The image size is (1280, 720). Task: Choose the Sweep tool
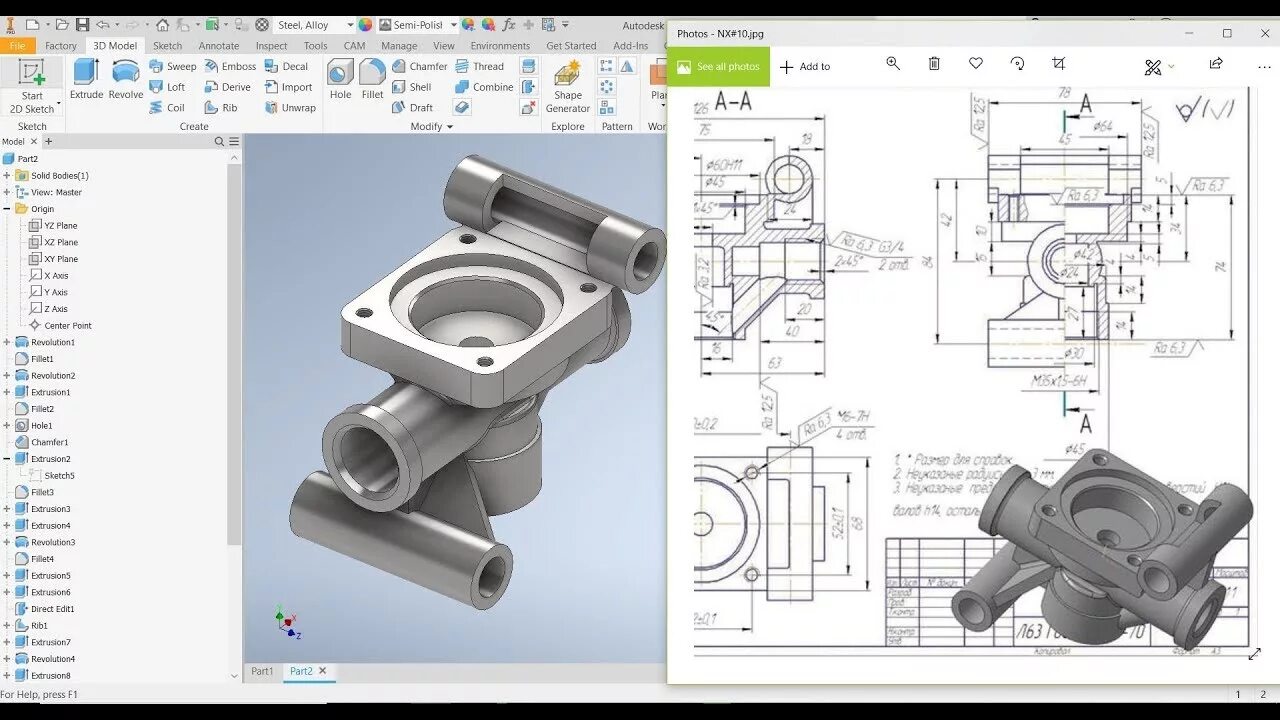coord(173,66)
